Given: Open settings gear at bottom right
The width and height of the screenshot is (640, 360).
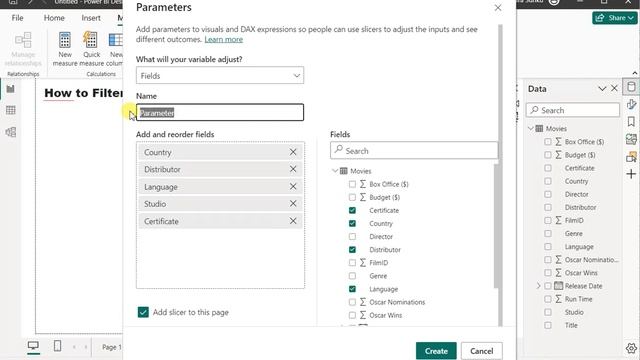Looking at the screenshot, I should 631,348.
